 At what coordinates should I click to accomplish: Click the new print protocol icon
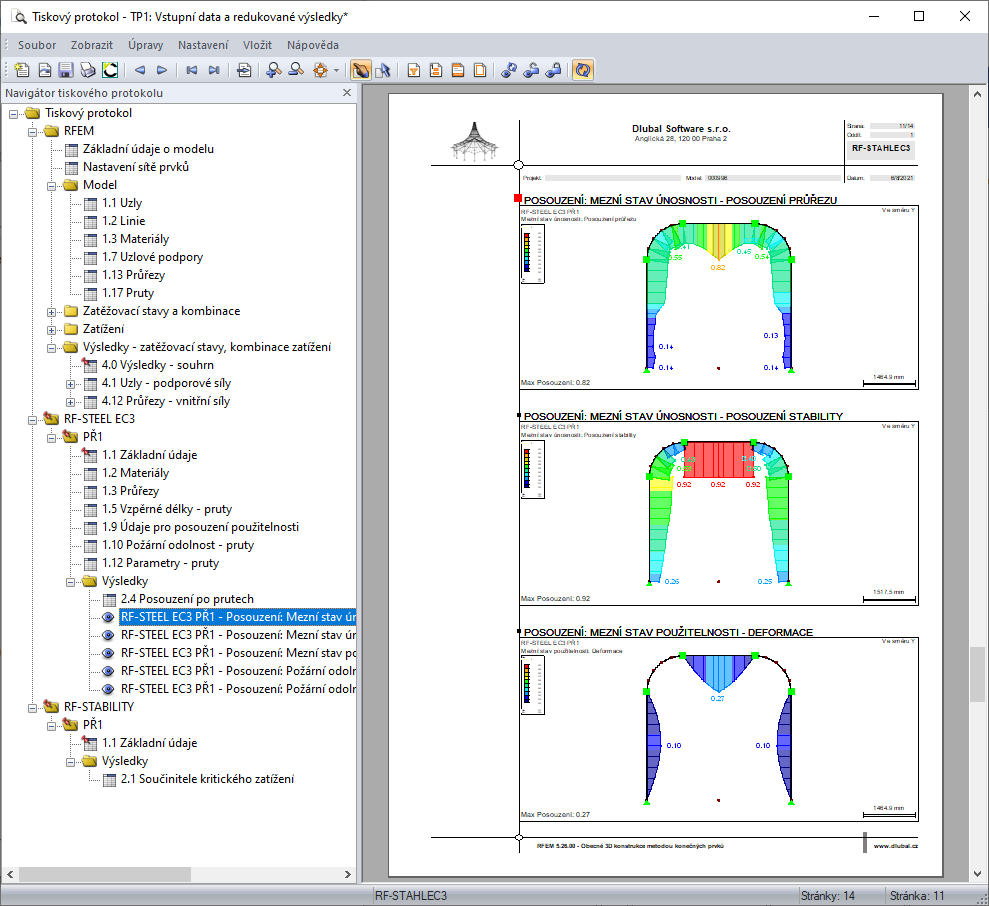tap(22, 70)
